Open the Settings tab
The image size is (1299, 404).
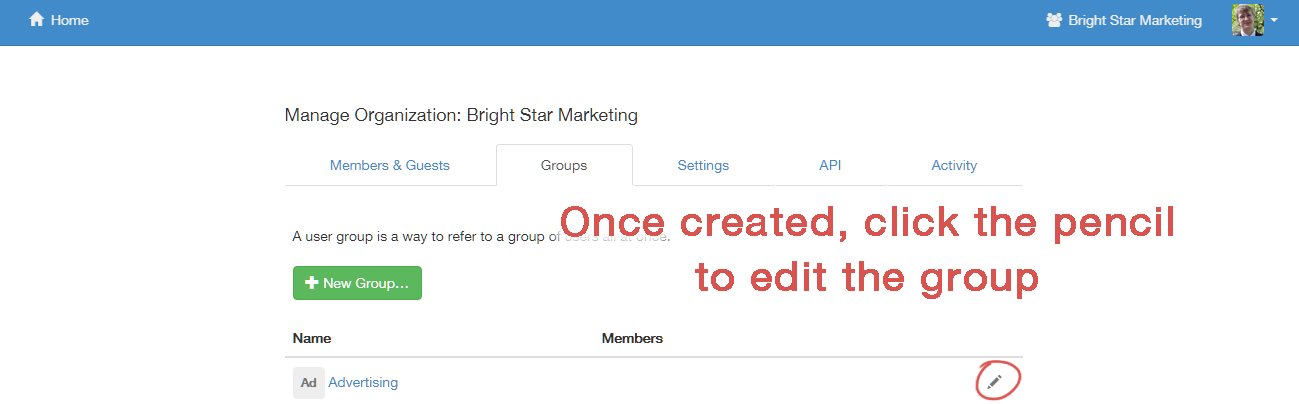(x=703, y=165)
